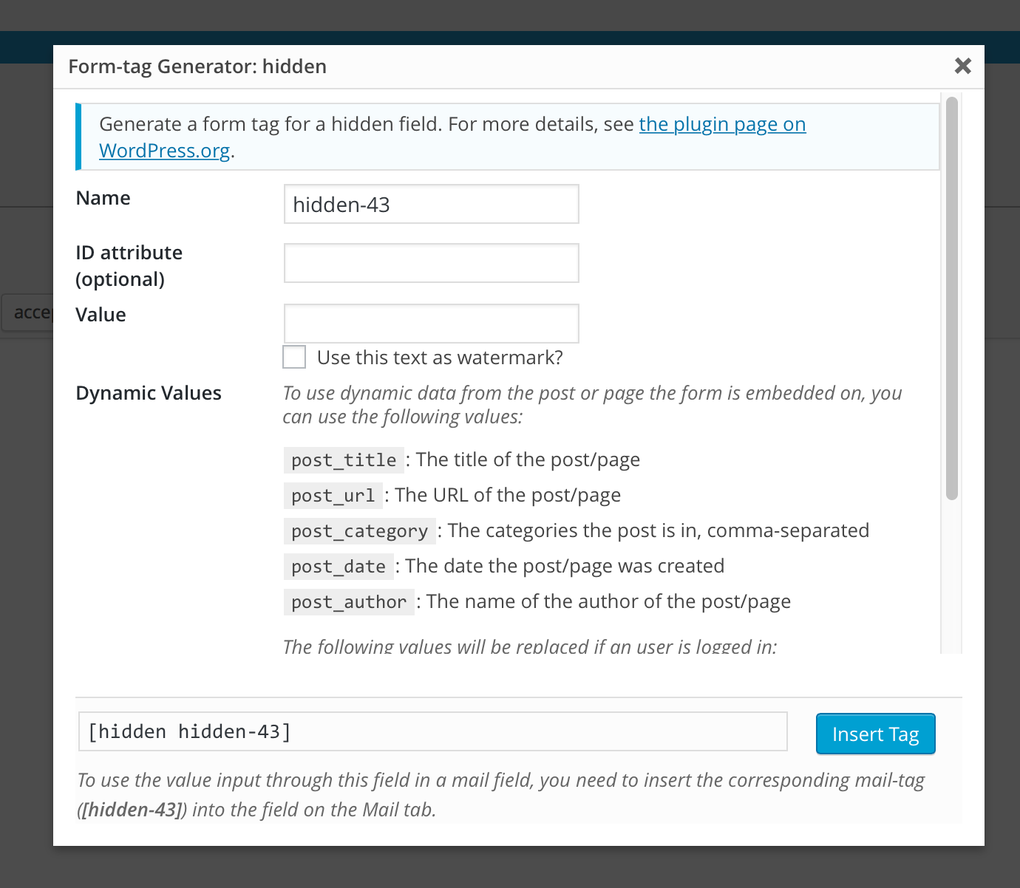Open the plugin page on WordPress.org link
This screenshot has width=1020, height=888.
[x=722, y=124]
